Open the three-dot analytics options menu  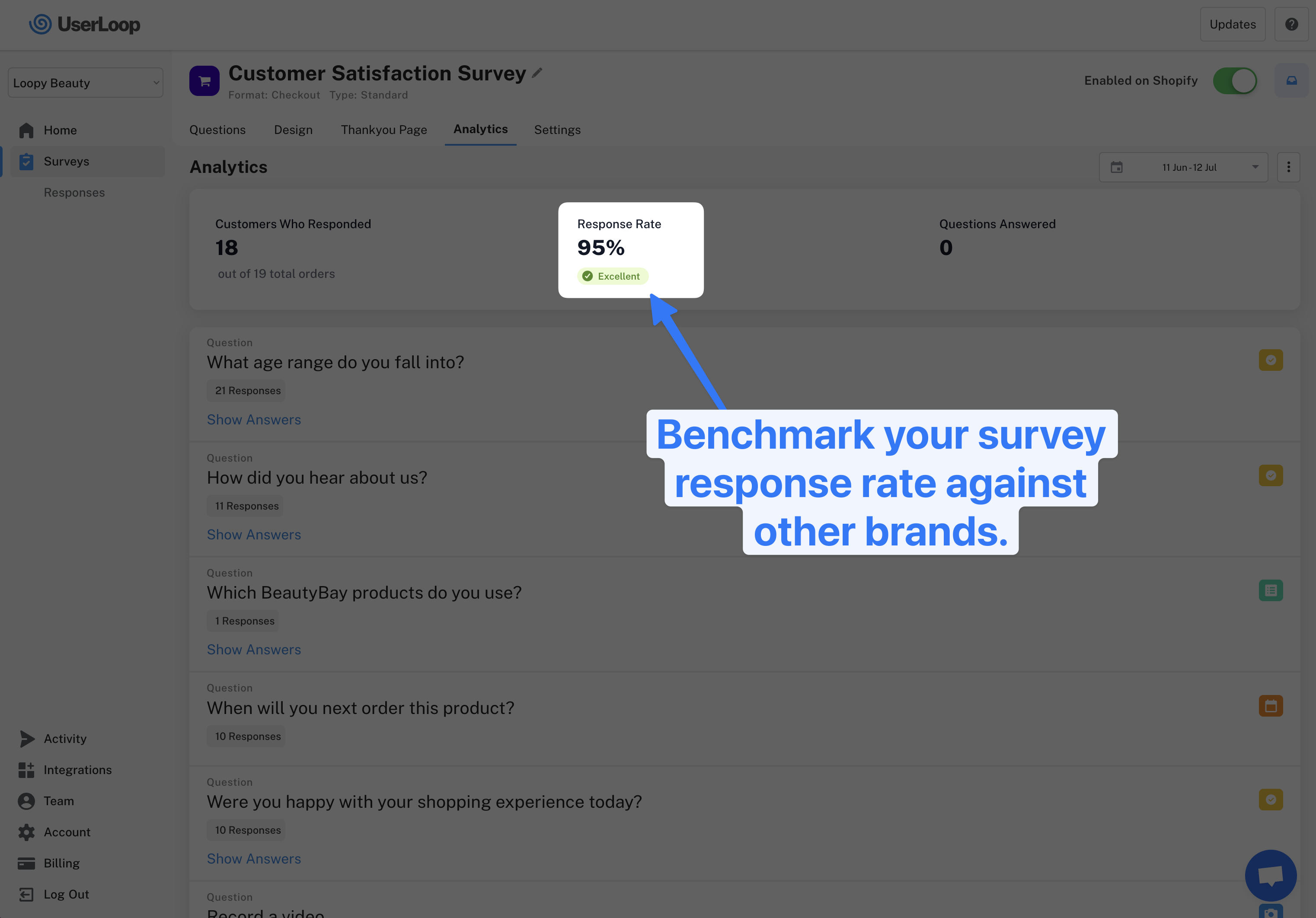coord(1288,167)
